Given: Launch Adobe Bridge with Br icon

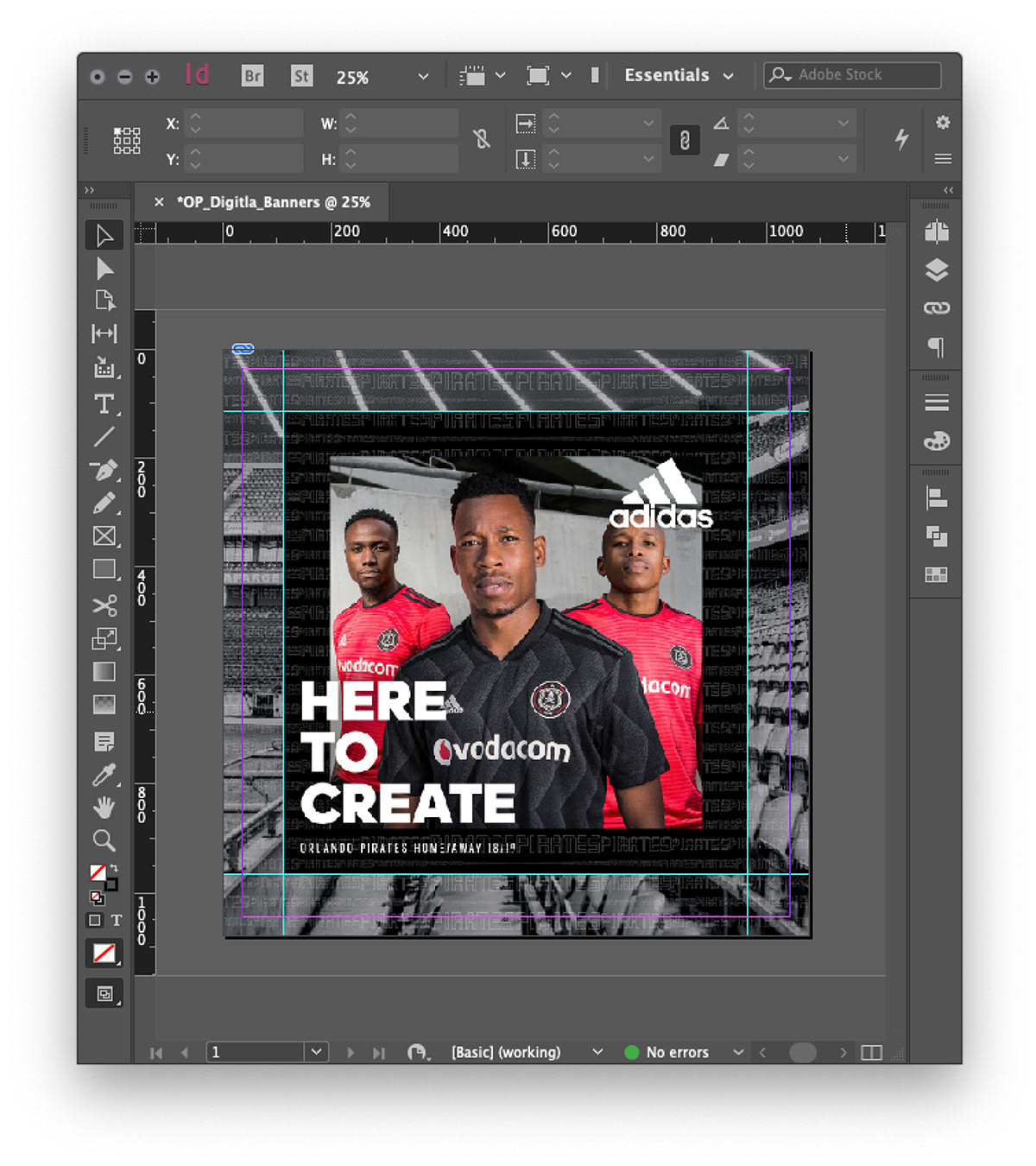Looking at the screenshot, I should [252, 76].
